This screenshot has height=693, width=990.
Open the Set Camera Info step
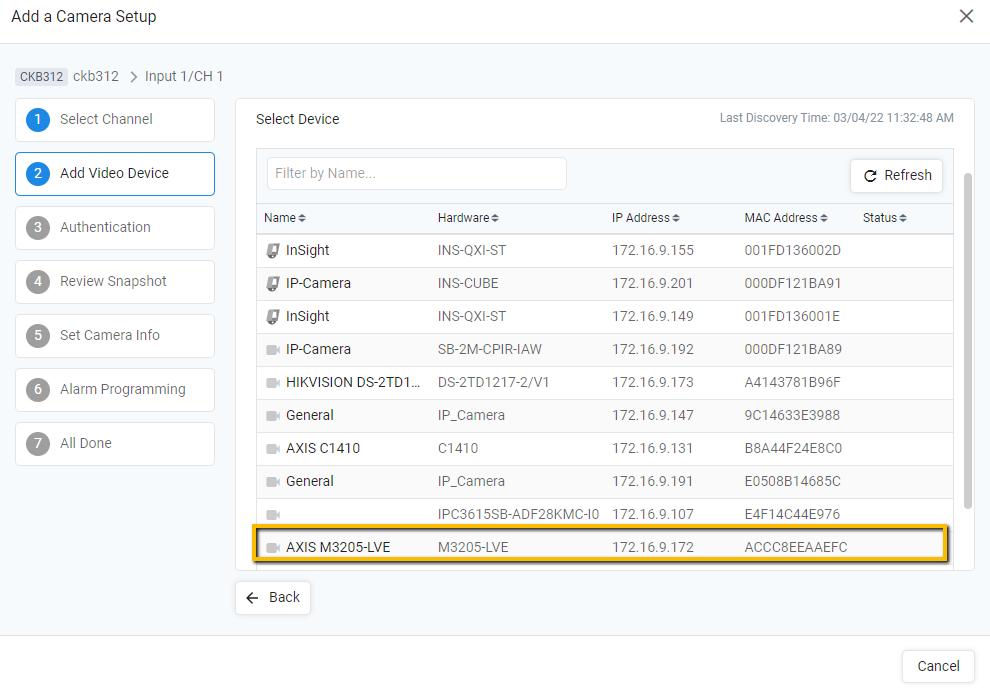(115, 336)
